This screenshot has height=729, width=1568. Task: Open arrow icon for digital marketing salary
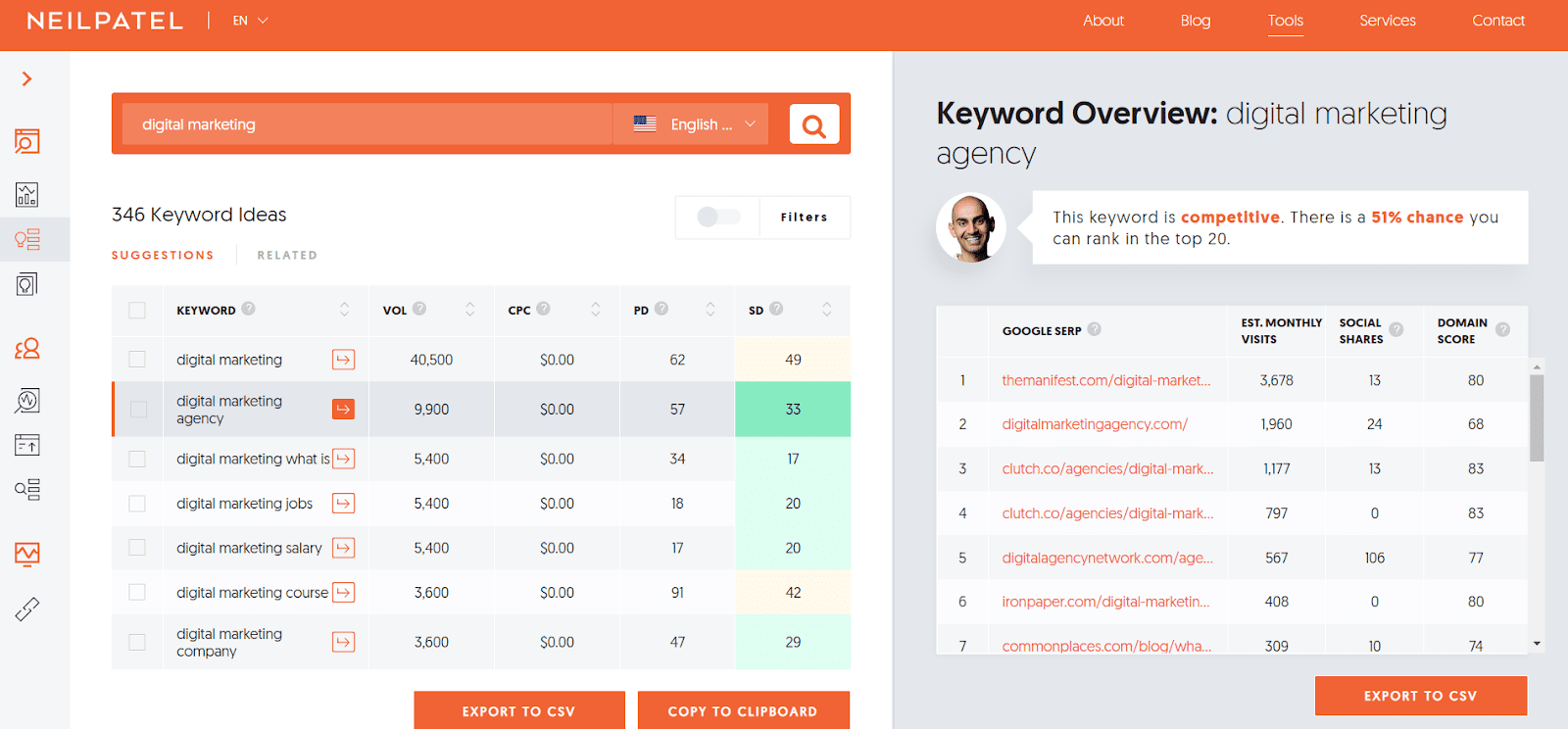(x=343, y=548)
